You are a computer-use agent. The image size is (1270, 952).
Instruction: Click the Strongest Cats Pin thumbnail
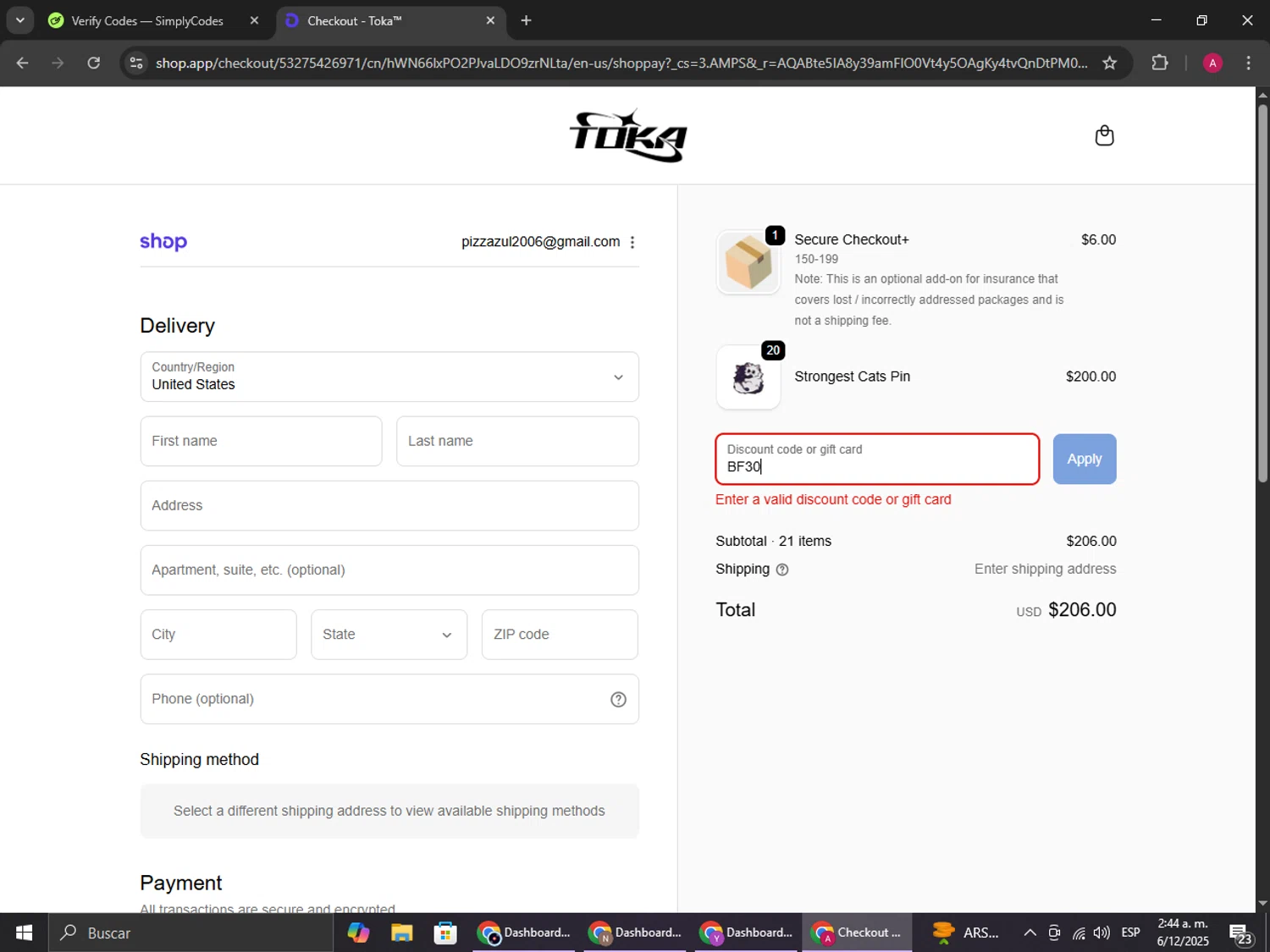click(x=748, y=377)
